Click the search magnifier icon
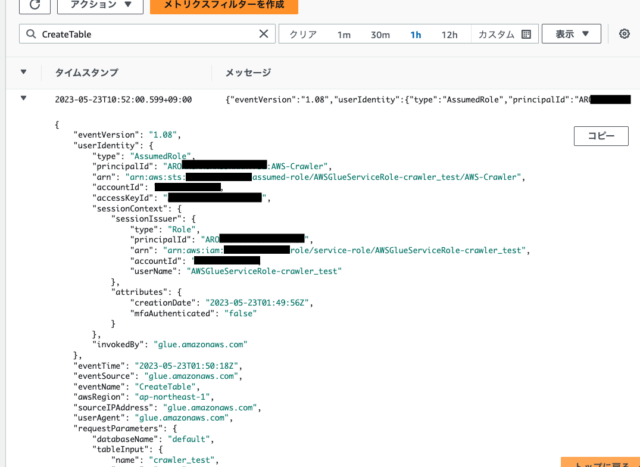The image size is (640, 467). pyautogui.click(x=31, y=34)
